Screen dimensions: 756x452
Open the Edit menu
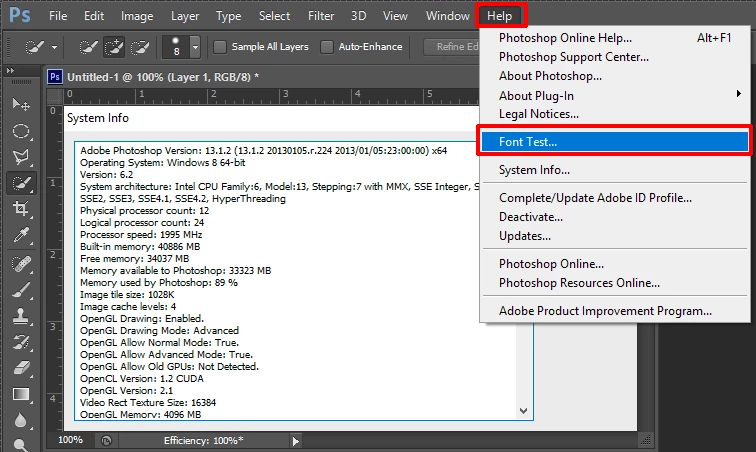tap(94, 16)
